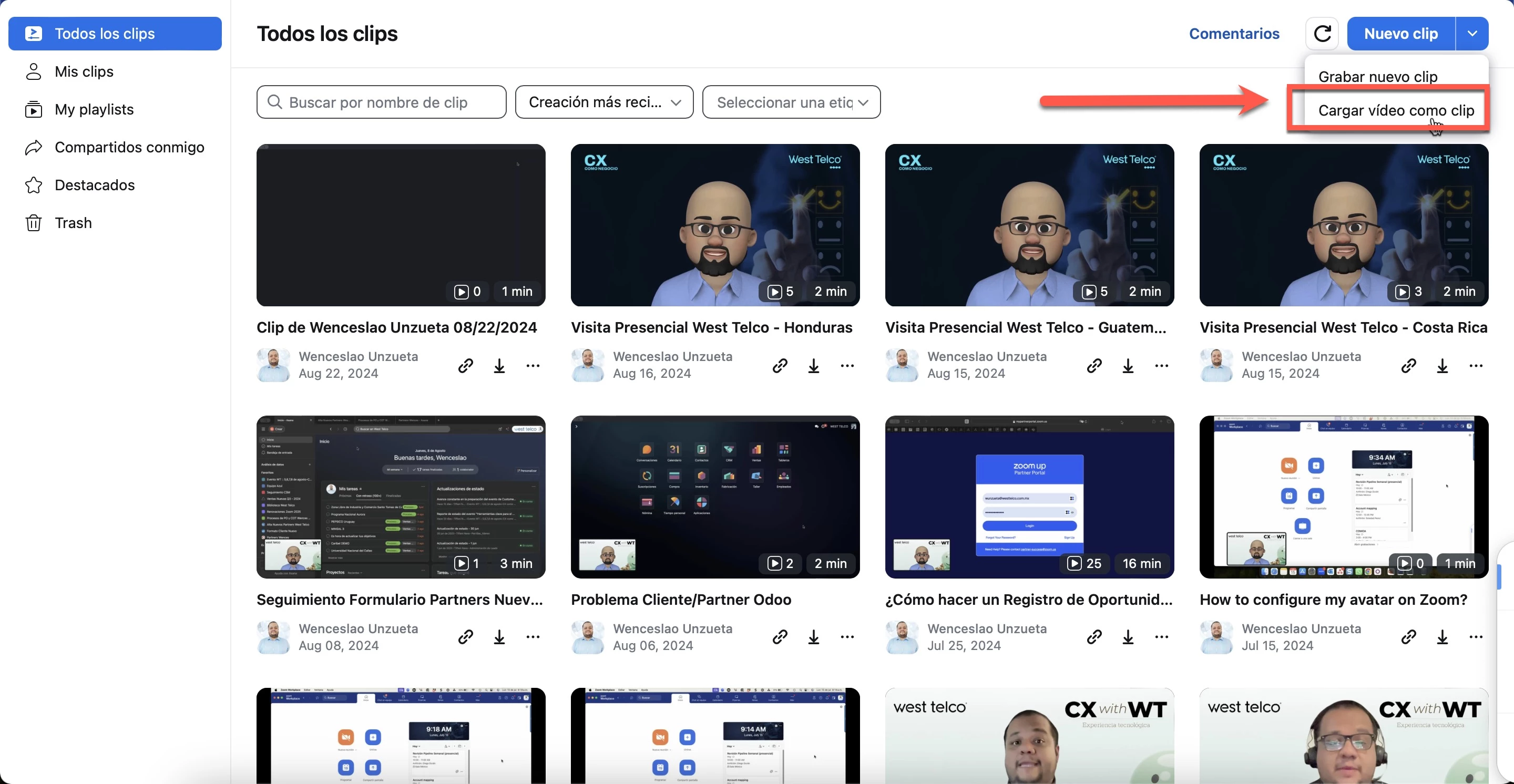
Task: Download the Costa Rica visit clip
Action: coord(1443,366)
